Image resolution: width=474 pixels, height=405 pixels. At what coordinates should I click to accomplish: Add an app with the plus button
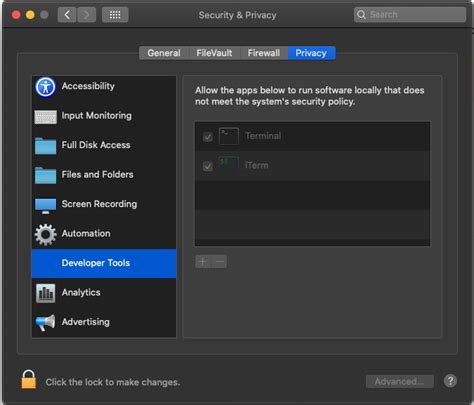coord(203,262)
